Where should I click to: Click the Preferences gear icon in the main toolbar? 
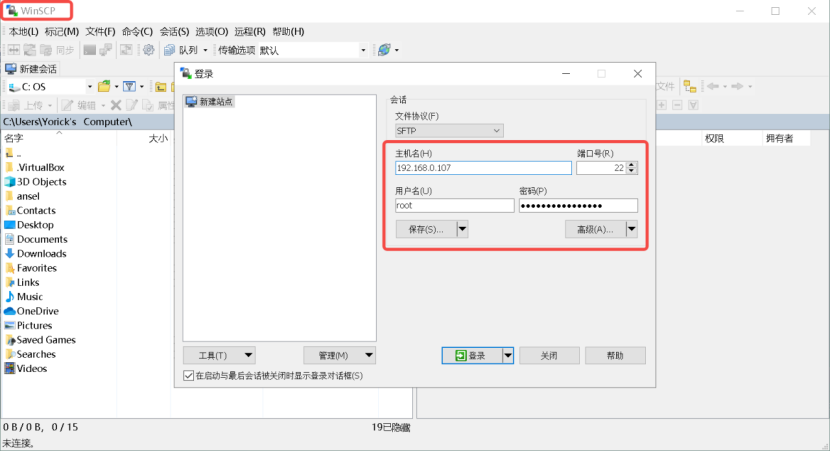click(149, 50)
